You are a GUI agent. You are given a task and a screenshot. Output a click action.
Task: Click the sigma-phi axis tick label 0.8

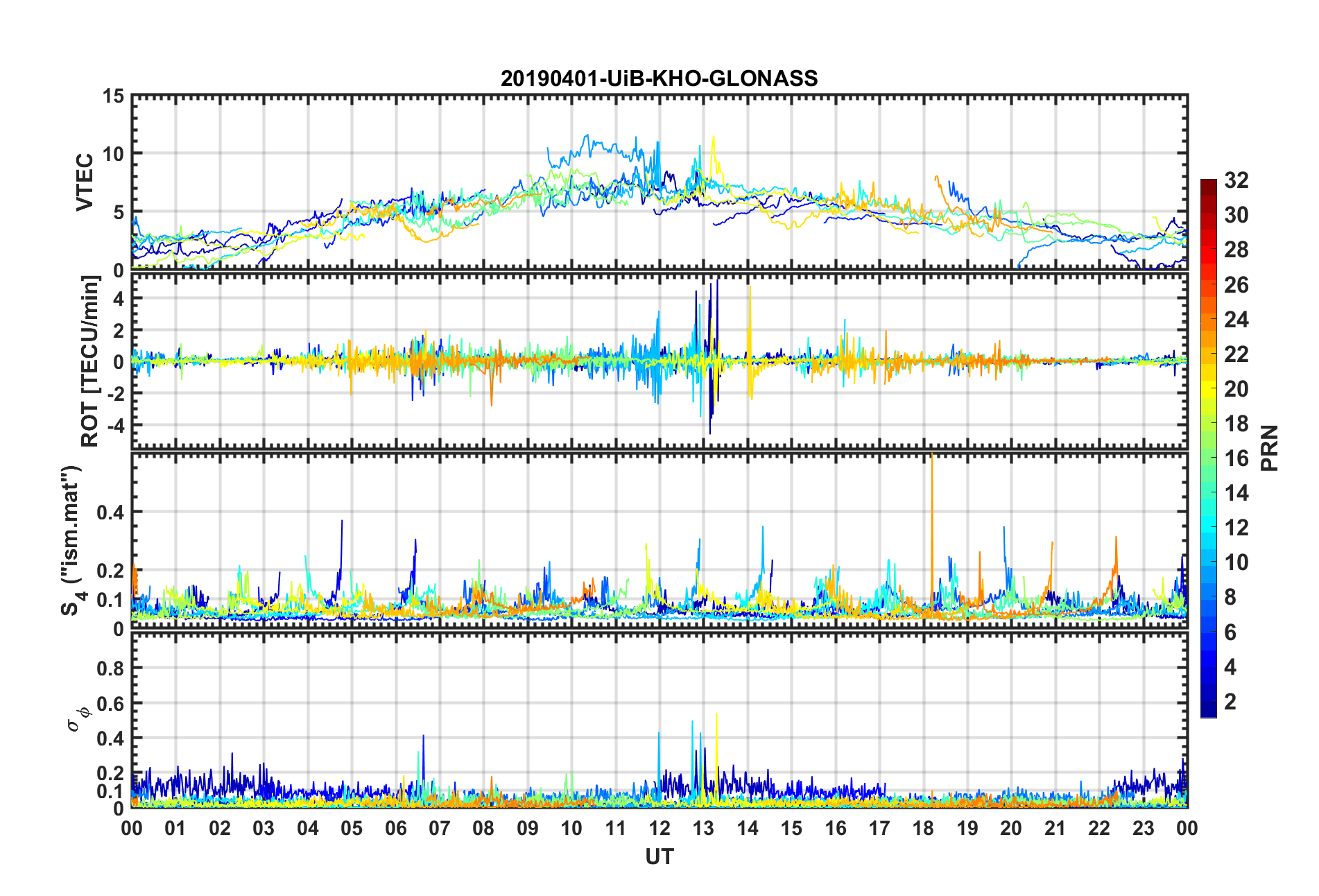pyautogui.click(x=111, y=669)
